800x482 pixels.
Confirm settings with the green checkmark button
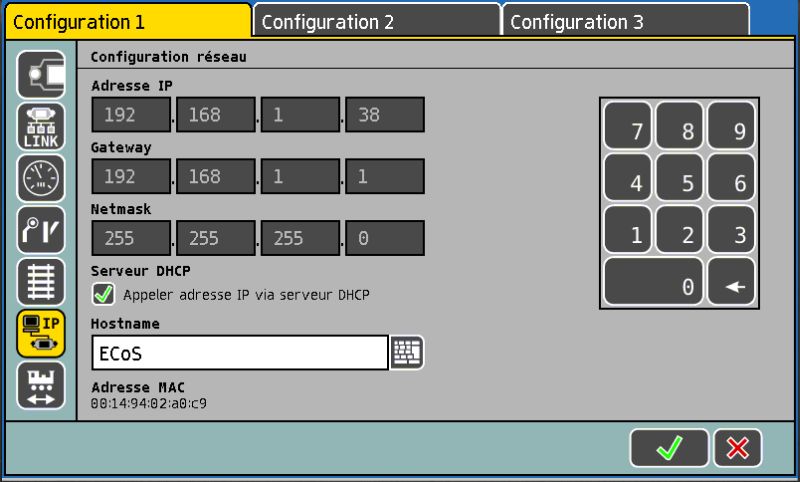tap(668, 448)
